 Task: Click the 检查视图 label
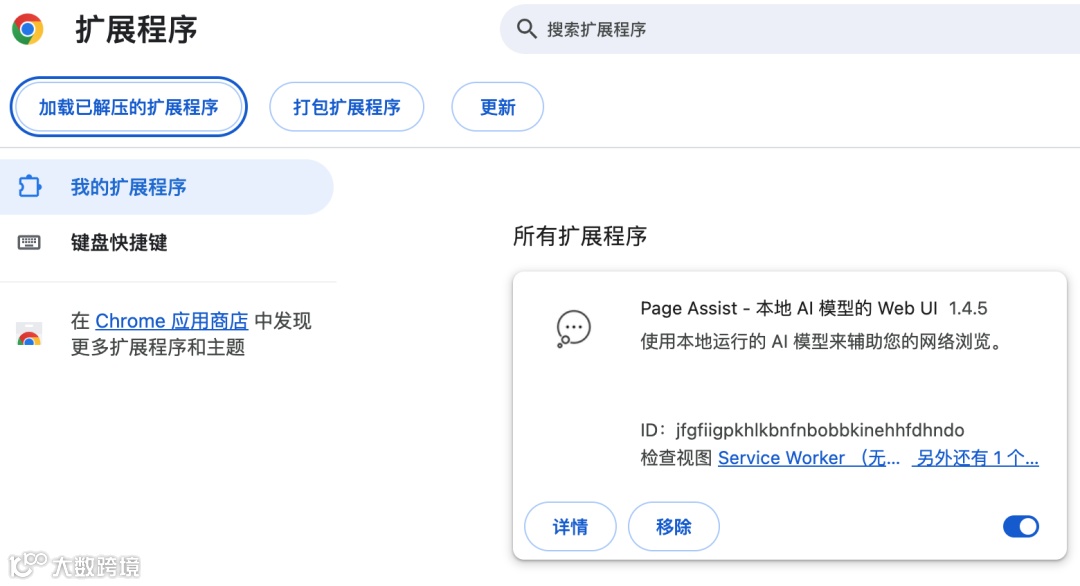coord(676,458)
